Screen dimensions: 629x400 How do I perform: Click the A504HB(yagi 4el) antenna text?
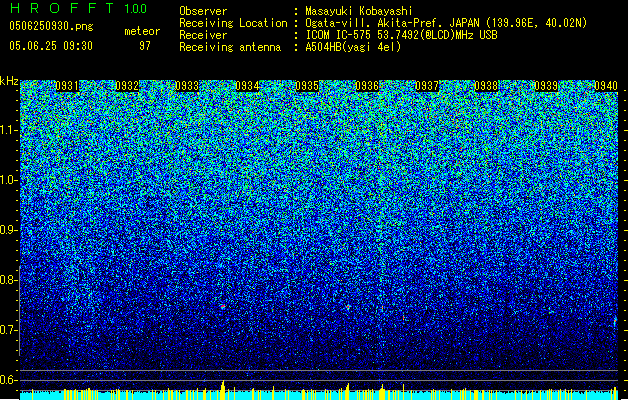tap(353, 47)
